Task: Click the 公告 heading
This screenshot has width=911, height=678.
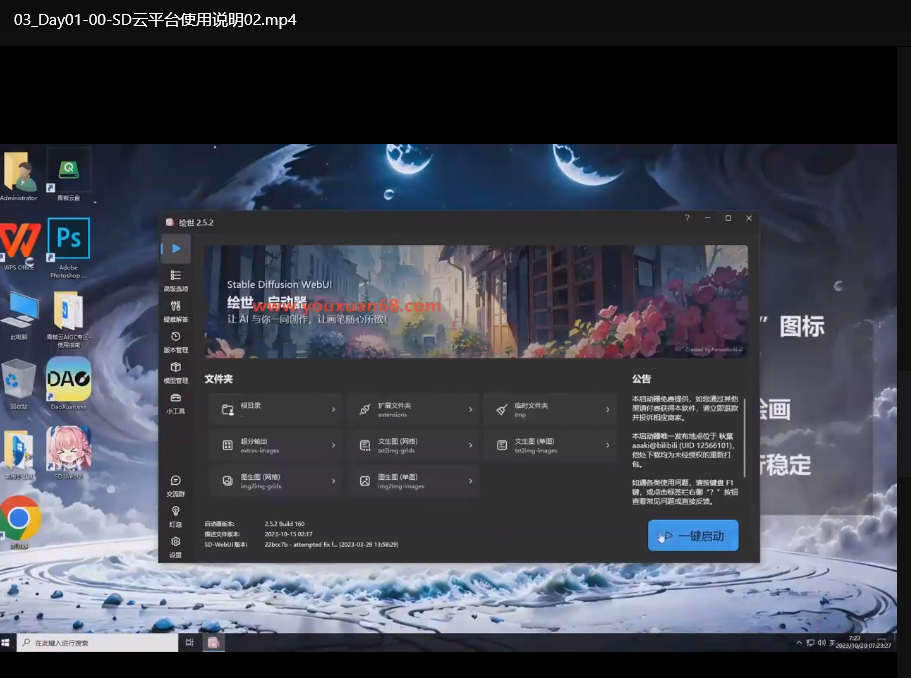Action: click(641, 379)
